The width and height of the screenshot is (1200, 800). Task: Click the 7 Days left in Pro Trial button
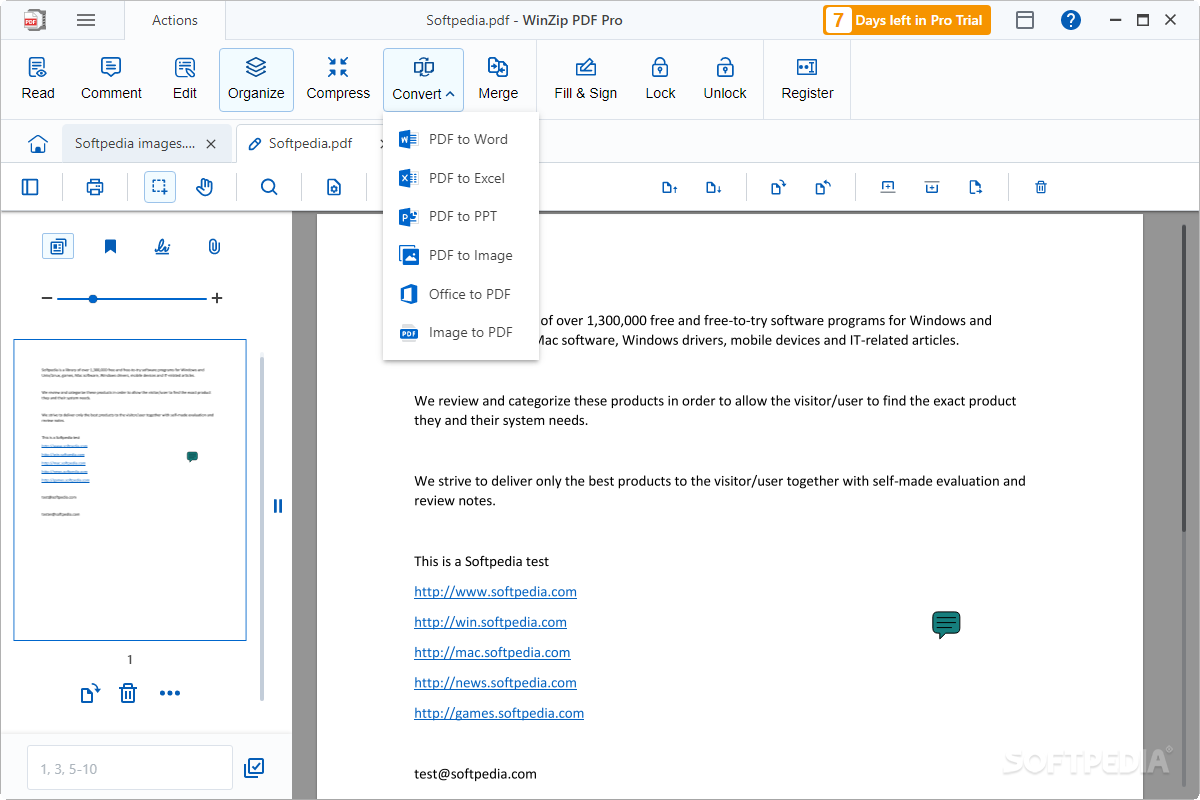point(907,20)
